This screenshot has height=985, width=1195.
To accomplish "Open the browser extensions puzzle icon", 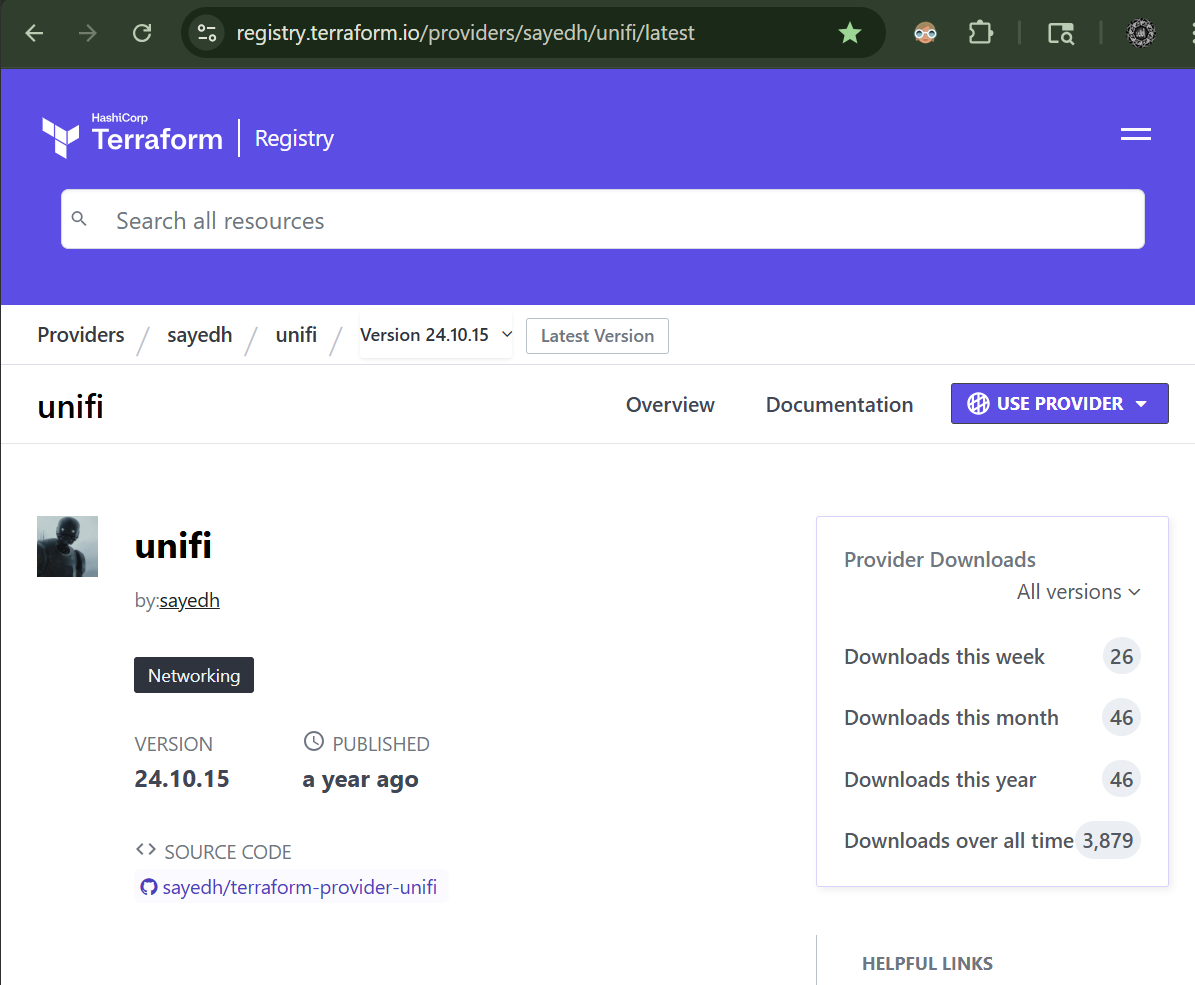I will click(980, 32).
